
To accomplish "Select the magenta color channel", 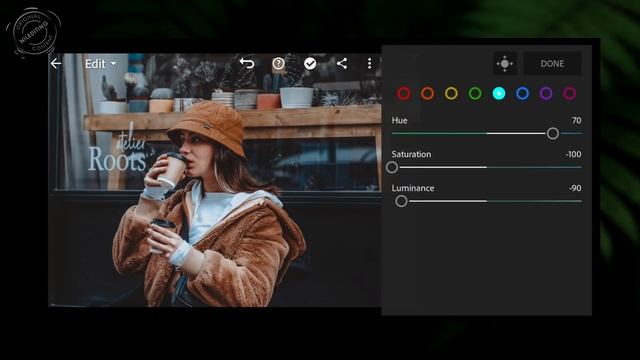I will pyautogui.click(x=570, y=93).
